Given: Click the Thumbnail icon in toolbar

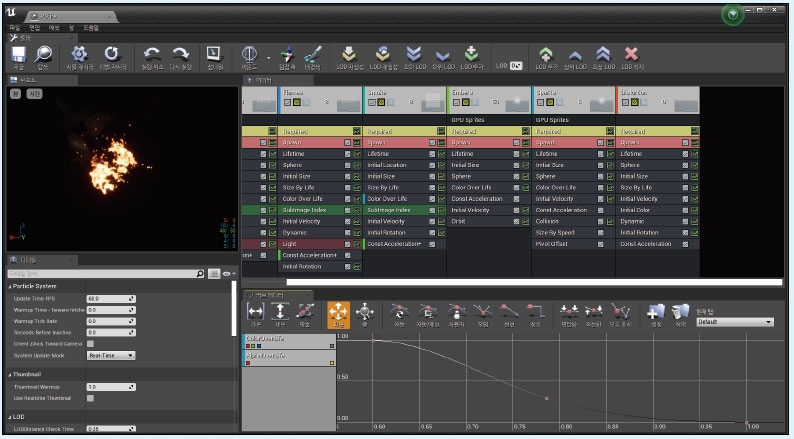Looking at the screenshot, I should (214, 54).
